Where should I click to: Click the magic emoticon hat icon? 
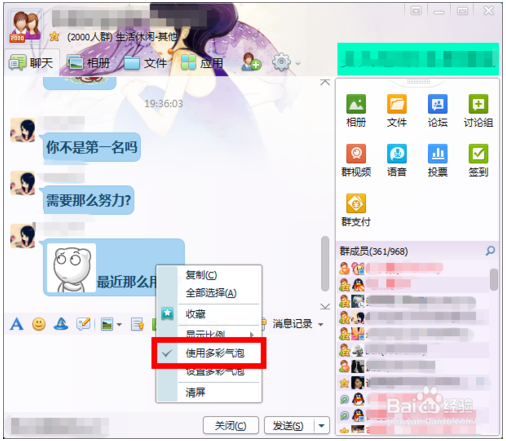[61, 324]
